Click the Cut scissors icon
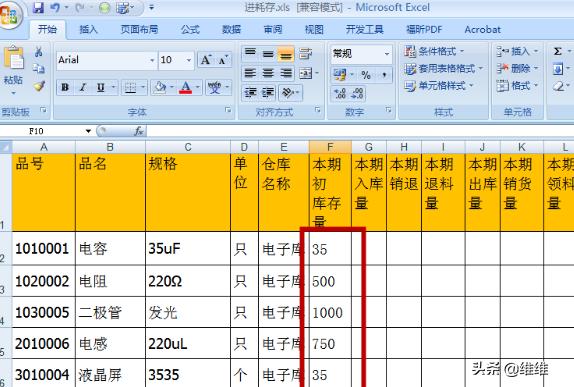 [x=39, y=52]
